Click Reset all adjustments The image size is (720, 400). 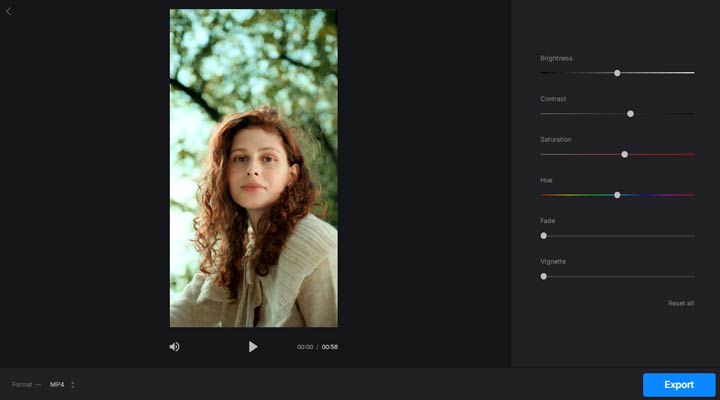click(681, 304)
